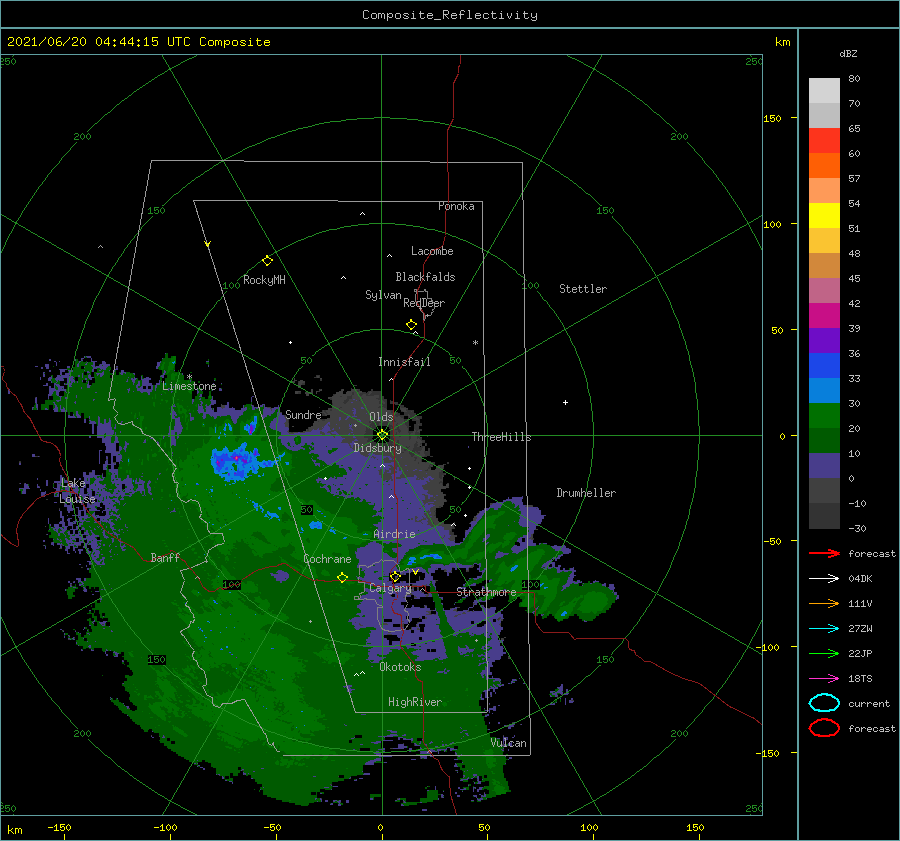Click the Banff label
This screenshot has width=900, height=841.
coord(165,557)
